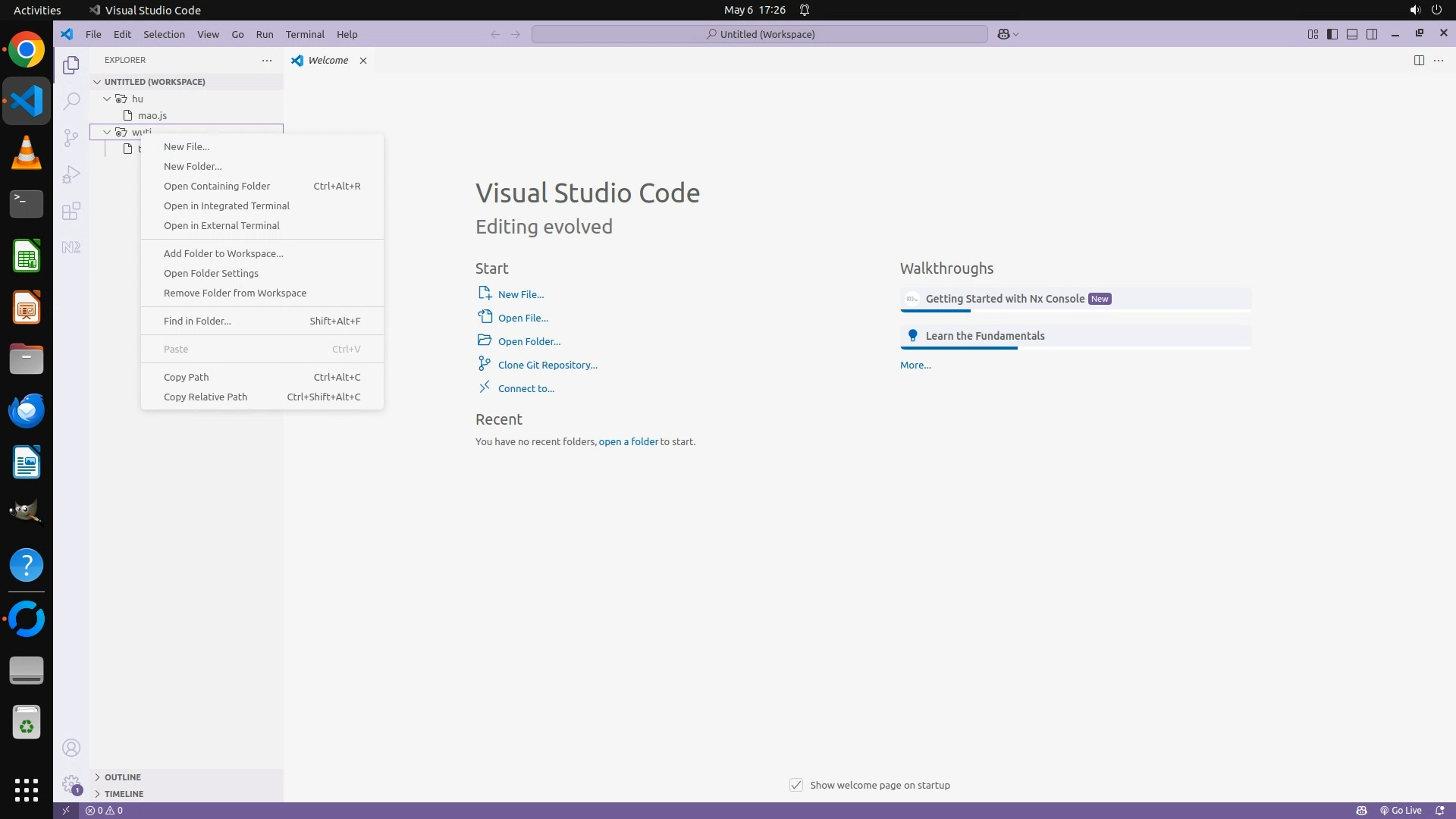Toggle Show welcome page on startup checkbox
This screenshot has width=1456, height=819.
[x=796, y=785]
